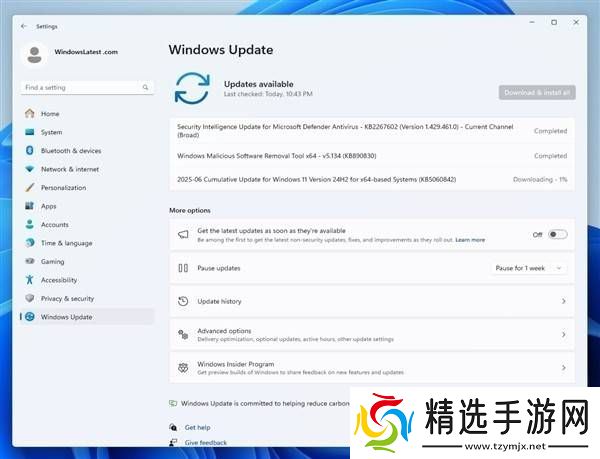Expand Advanced options with its chevron
This screenshot has width=600, height=459.
tap(563, 334)
